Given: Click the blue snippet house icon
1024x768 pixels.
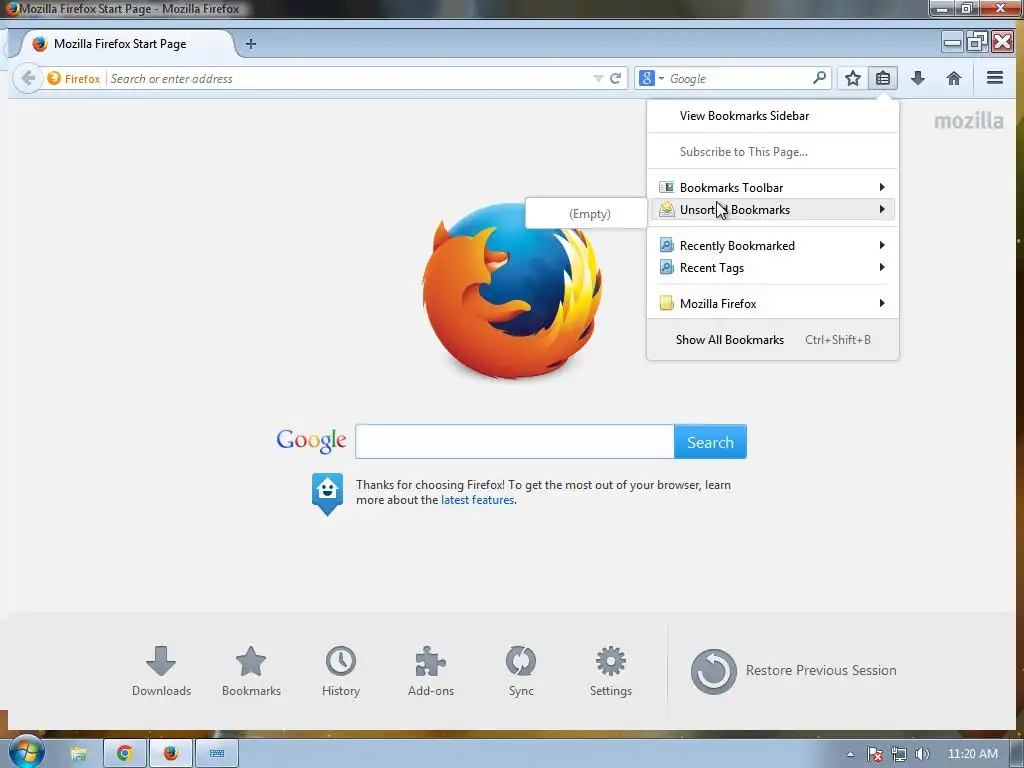Looking at the screenshot, I should point(327,494).
